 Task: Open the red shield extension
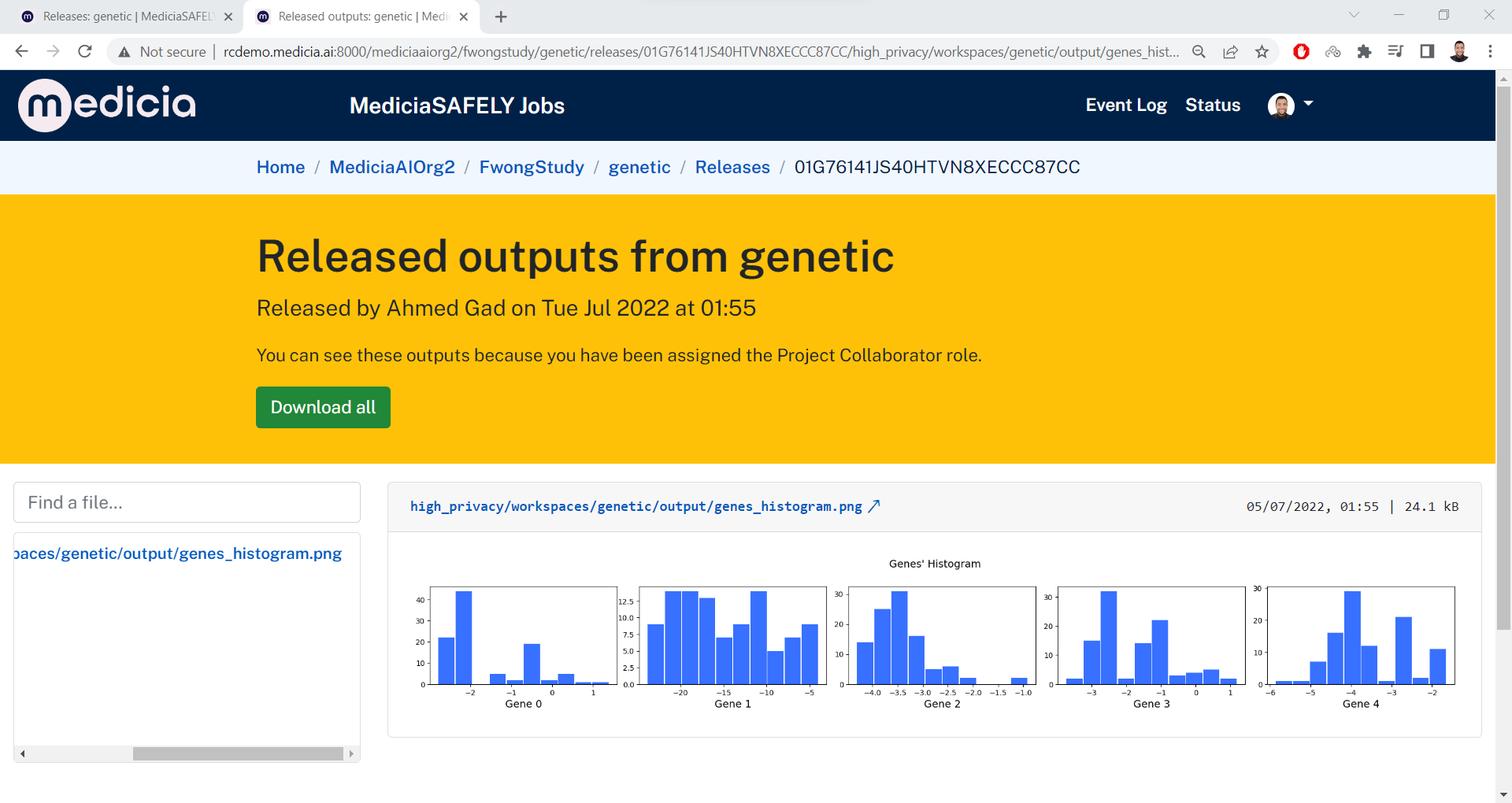1301,51
